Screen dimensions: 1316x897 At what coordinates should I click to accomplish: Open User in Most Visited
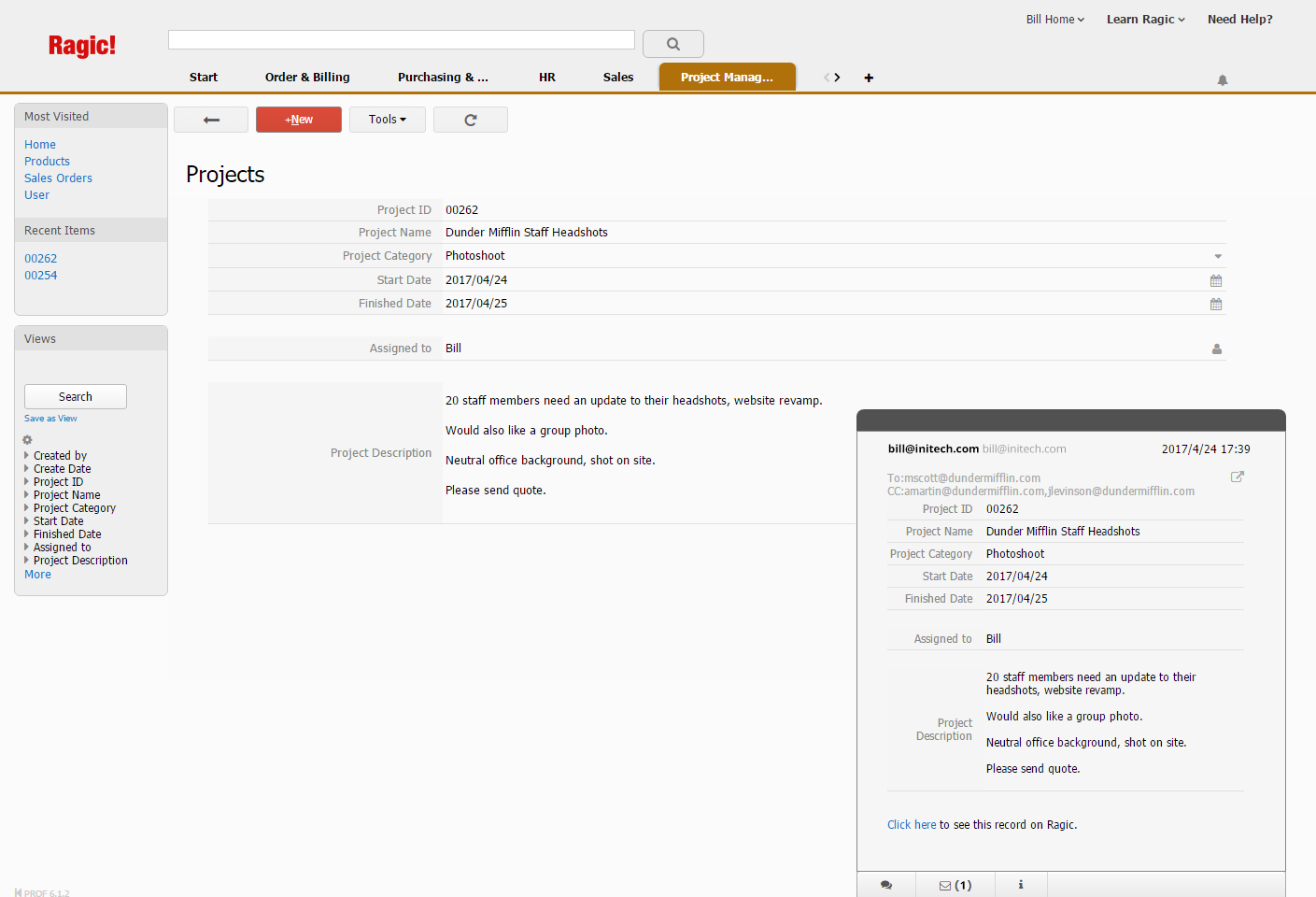(37, 195)
